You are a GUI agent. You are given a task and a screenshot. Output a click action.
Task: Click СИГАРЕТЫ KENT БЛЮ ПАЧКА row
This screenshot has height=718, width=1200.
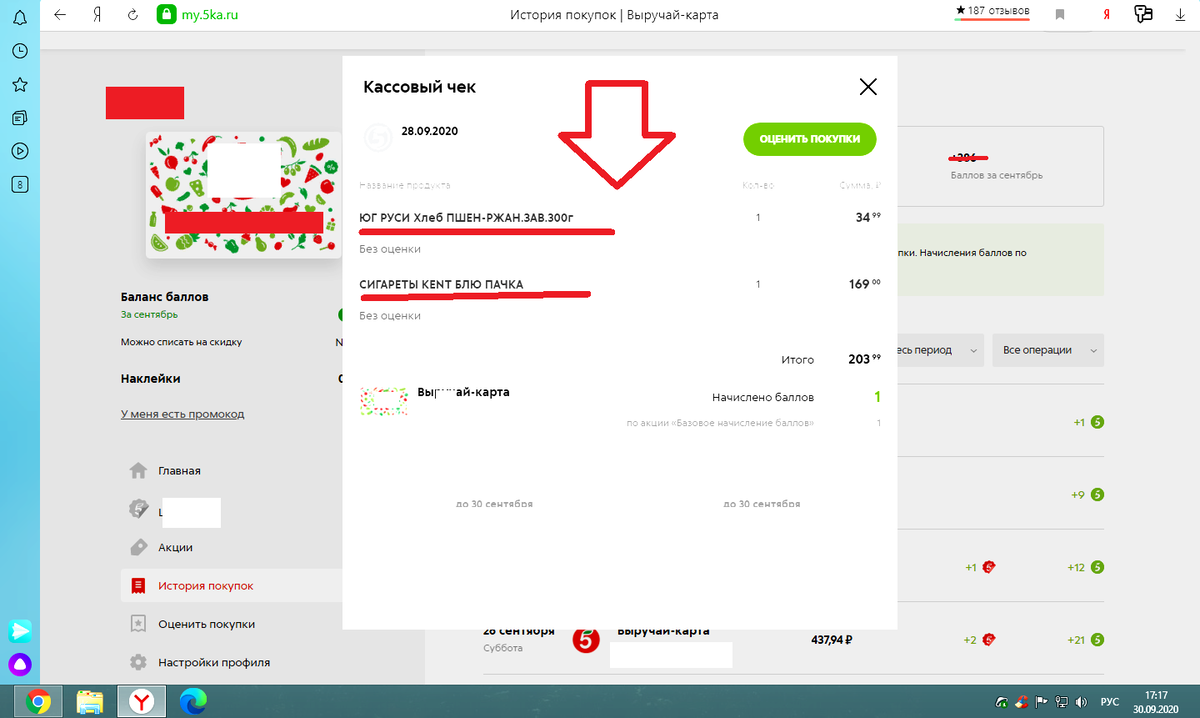point(441,284)
